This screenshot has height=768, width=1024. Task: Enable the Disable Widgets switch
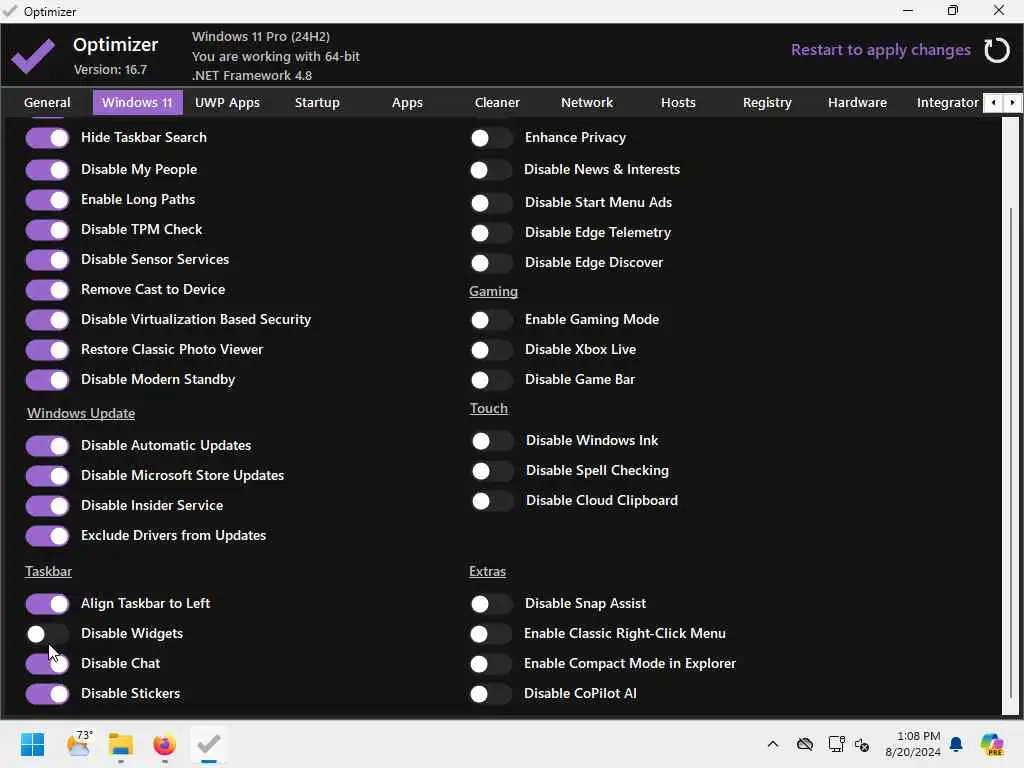coord(47,634)
